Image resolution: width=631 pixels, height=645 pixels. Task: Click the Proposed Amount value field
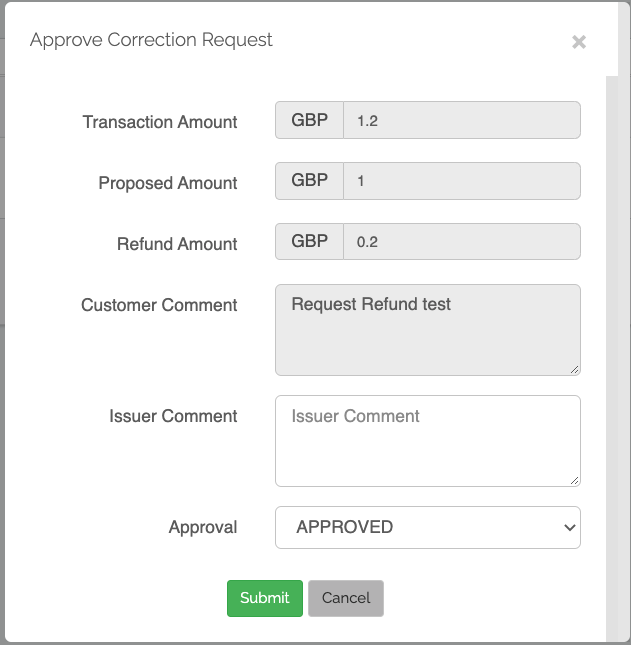461,182
